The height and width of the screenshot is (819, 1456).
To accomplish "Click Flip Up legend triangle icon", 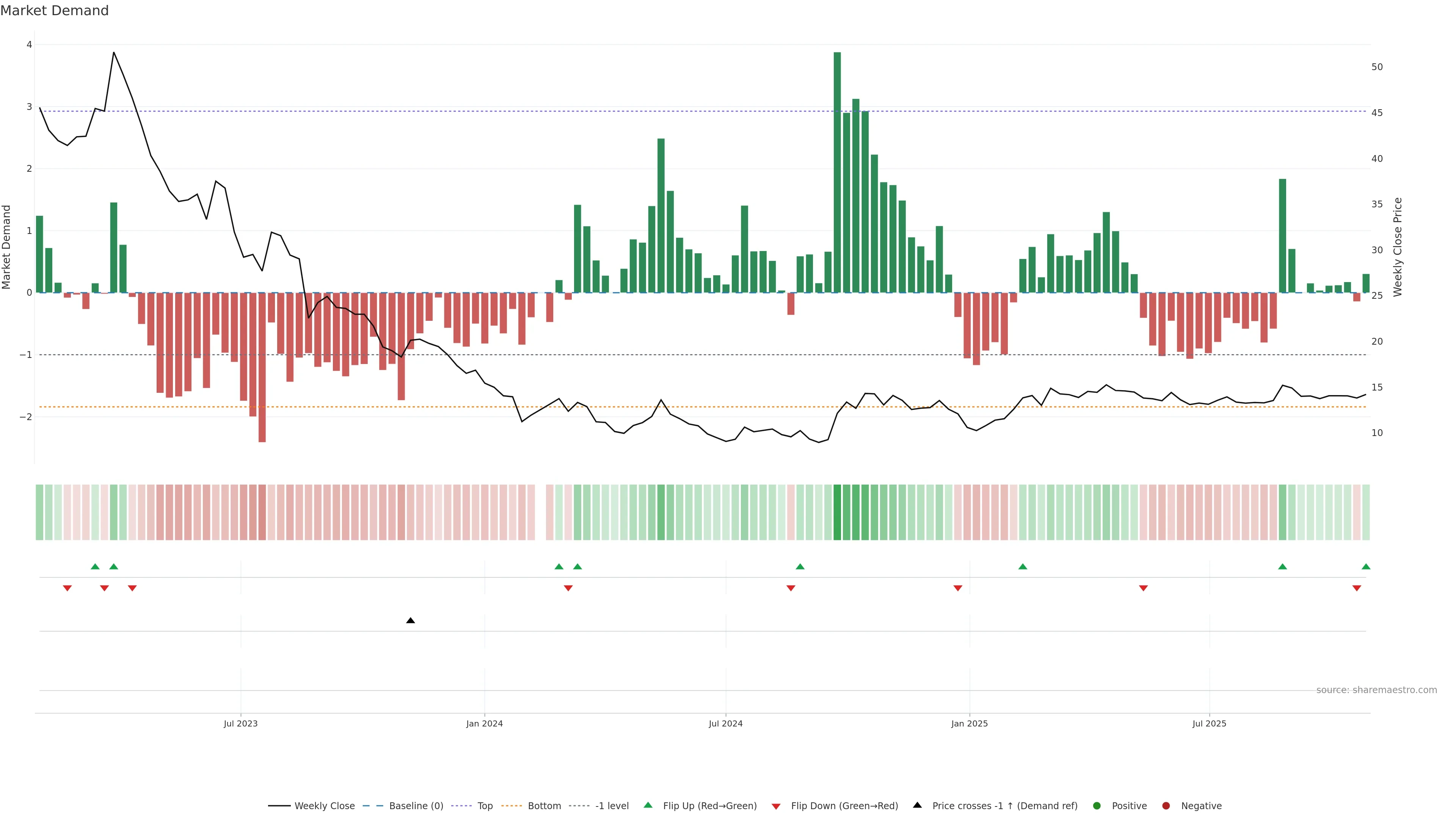I will pyautogui.click(x=648, y=805).
